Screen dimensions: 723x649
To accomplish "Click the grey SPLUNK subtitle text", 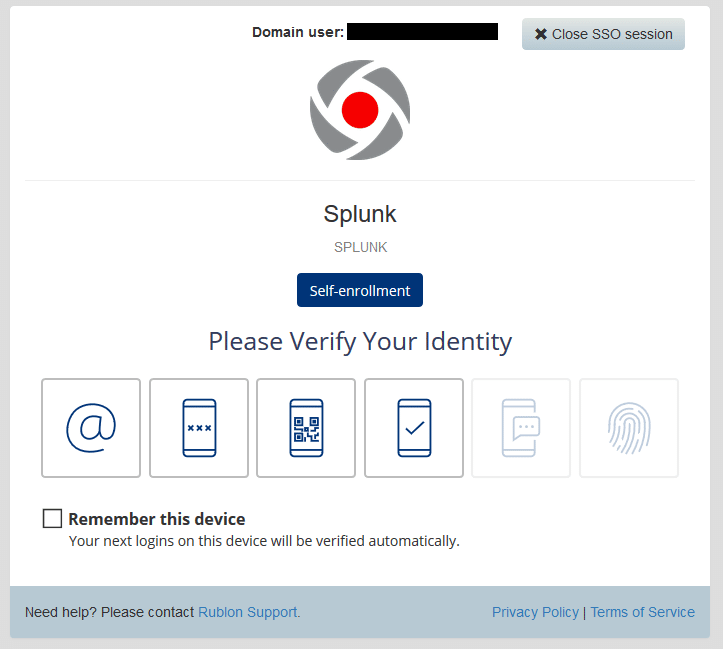I will [x=360, y=247].
